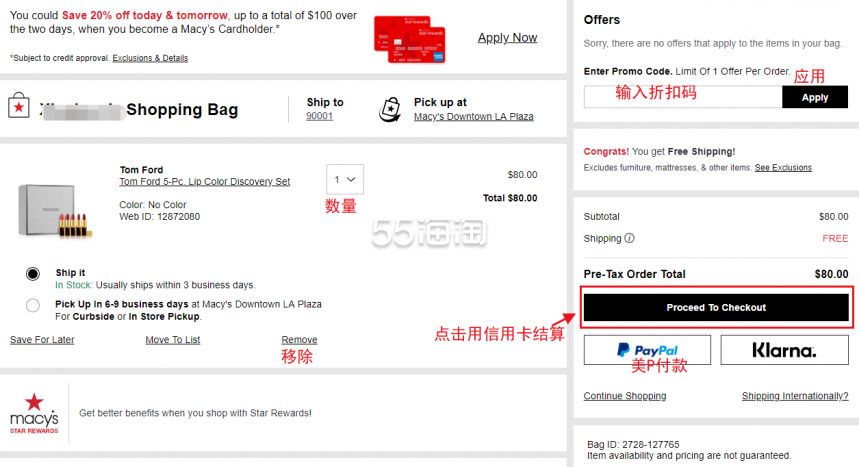Open the Tom Ford 5-Pc. Lip Color Discovery Set link

pos(205,181)
